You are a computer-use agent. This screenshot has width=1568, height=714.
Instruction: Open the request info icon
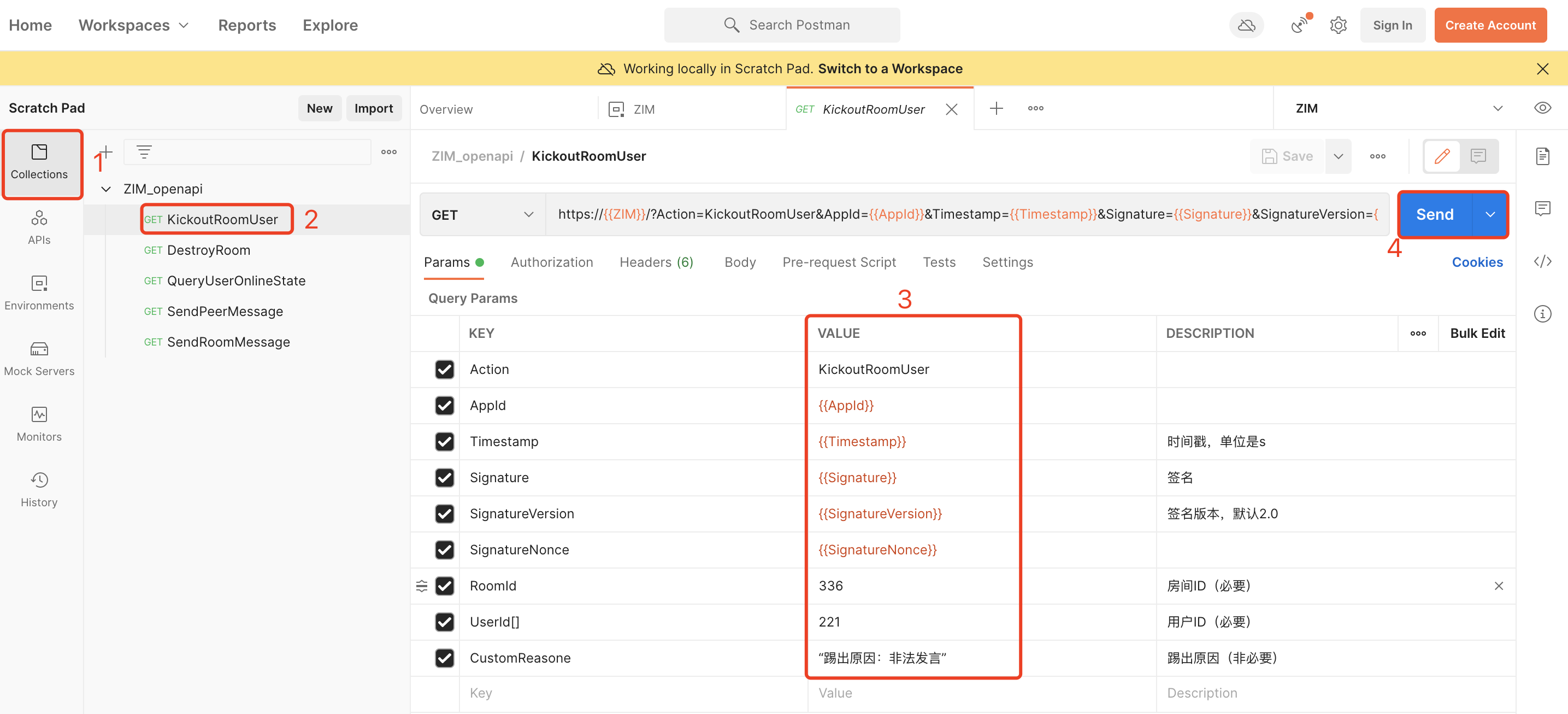[x=1542, y=314]
